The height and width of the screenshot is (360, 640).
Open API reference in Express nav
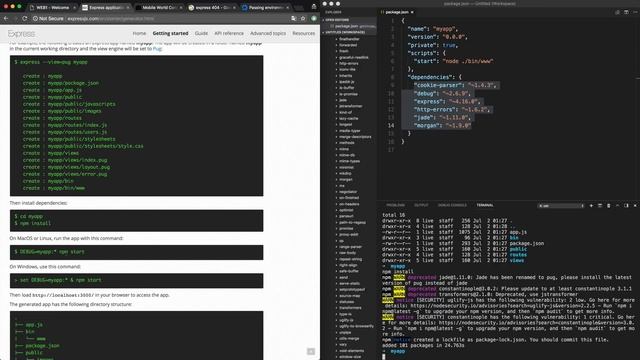point(229,33)
